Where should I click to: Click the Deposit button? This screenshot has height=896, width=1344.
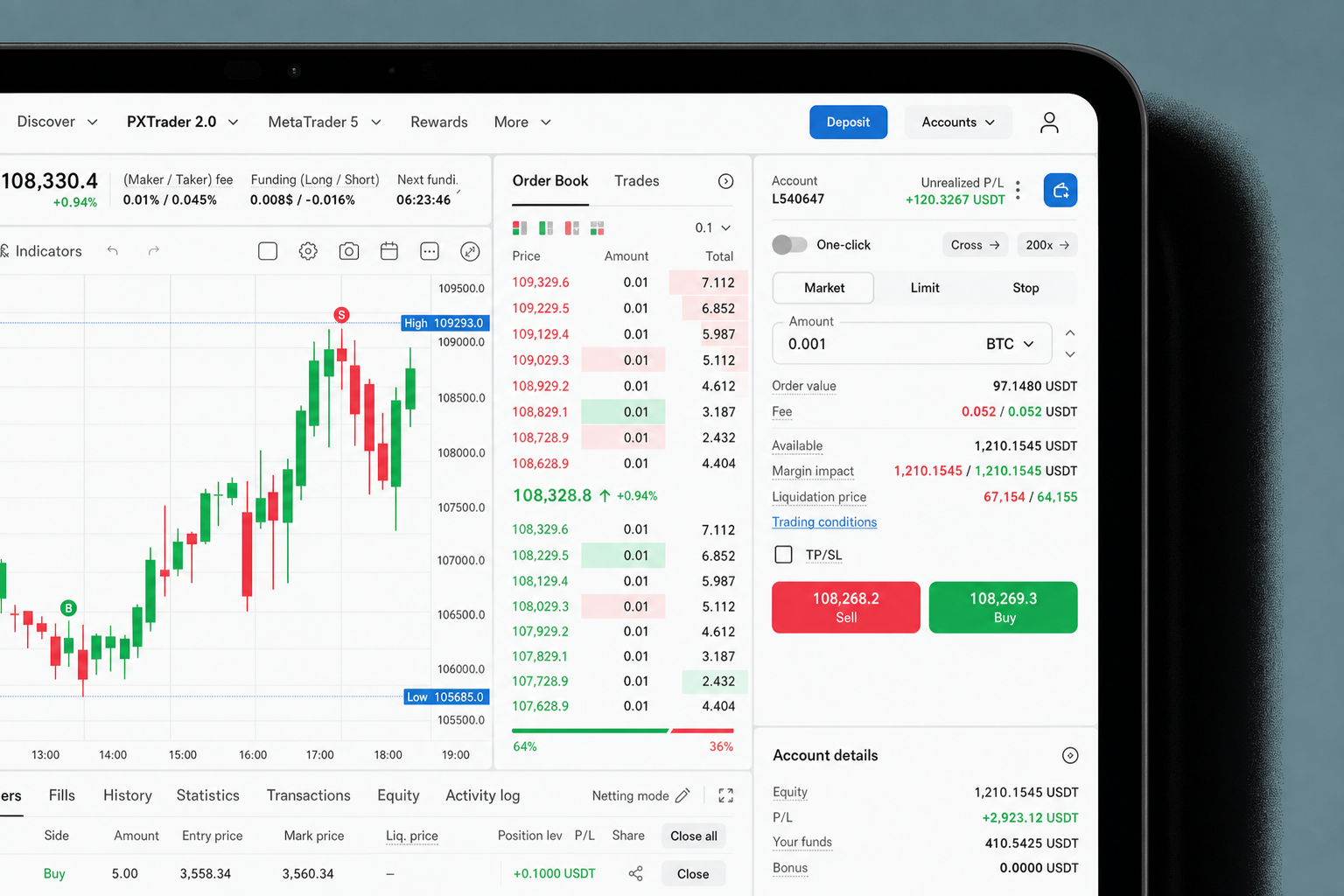(x=849, y=122)
